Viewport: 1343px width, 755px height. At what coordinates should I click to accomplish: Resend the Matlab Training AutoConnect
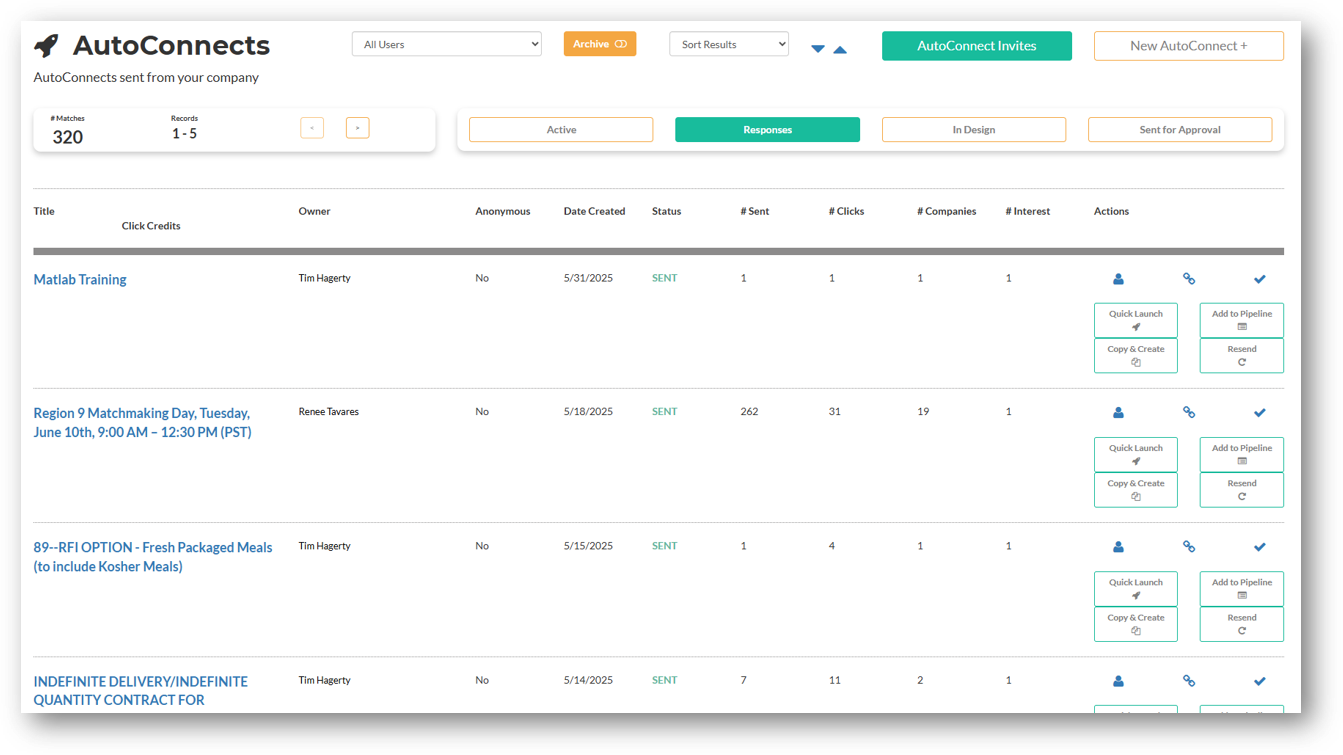point(1242,355)
